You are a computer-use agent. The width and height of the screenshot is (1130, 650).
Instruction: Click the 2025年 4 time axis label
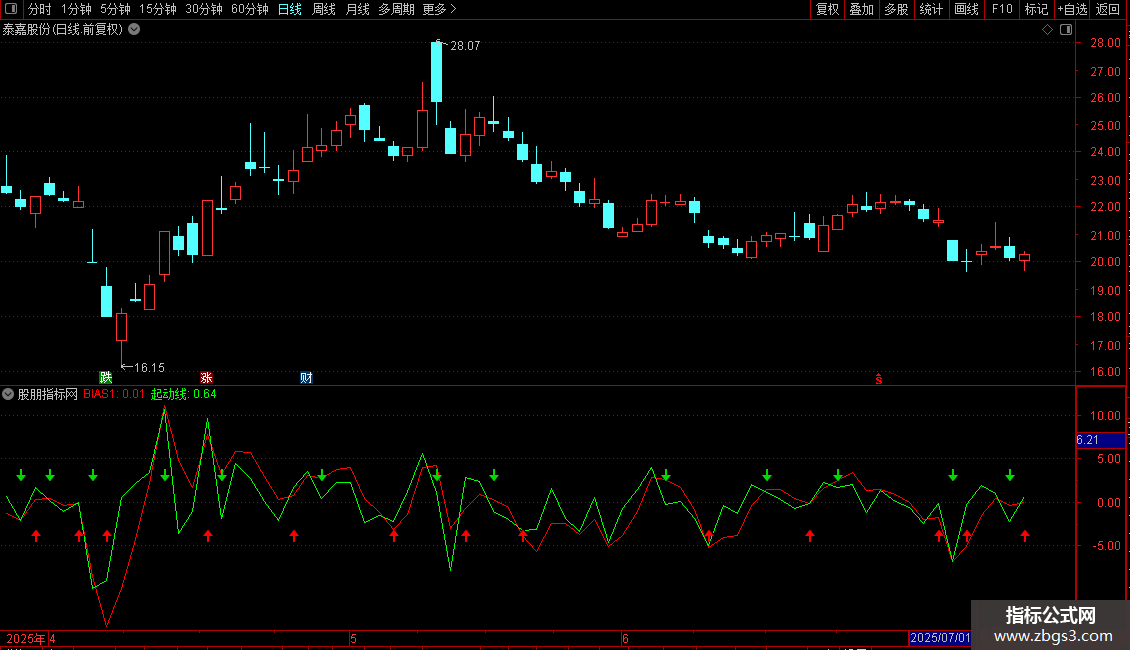pyautogui.click(x=31, y=638)
